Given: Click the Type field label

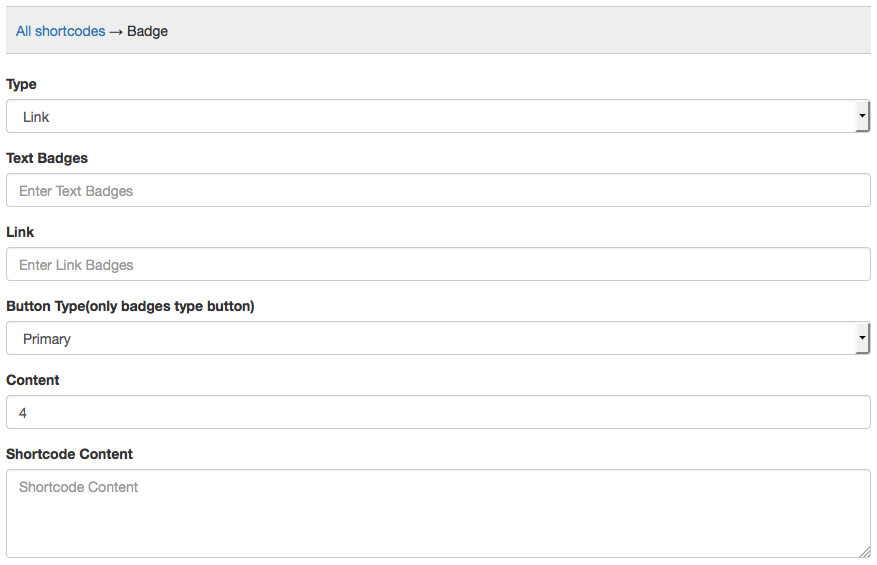Looking at the screenshot, I should pos(21,84).
